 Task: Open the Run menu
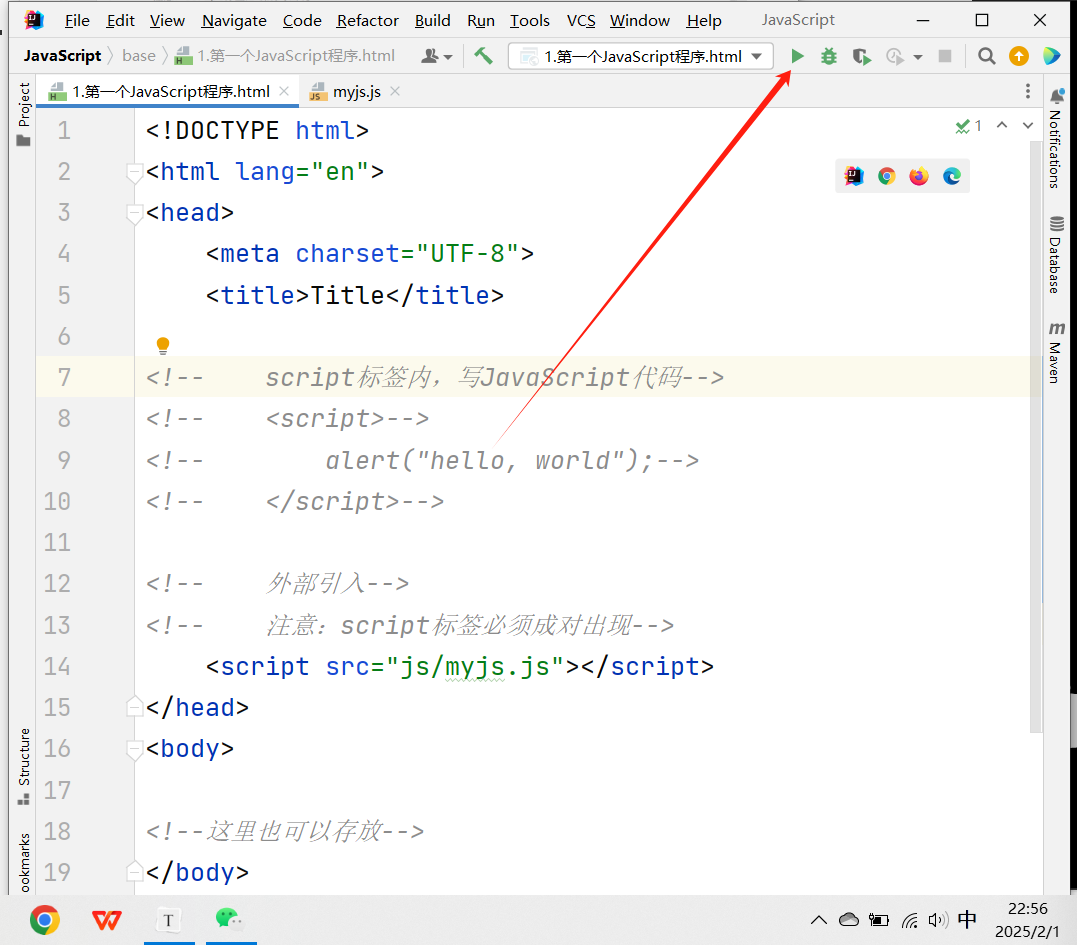[x=481, y=21]
